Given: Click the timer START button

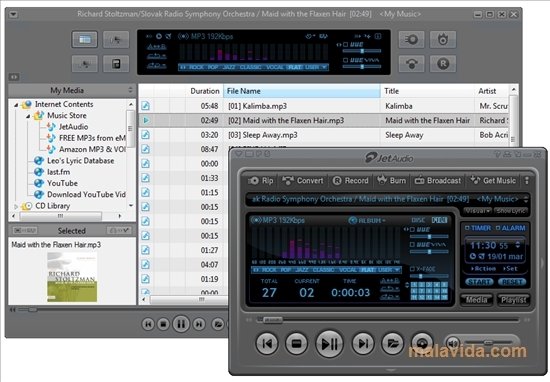Looking at the screenshot, I should (479, 282).
